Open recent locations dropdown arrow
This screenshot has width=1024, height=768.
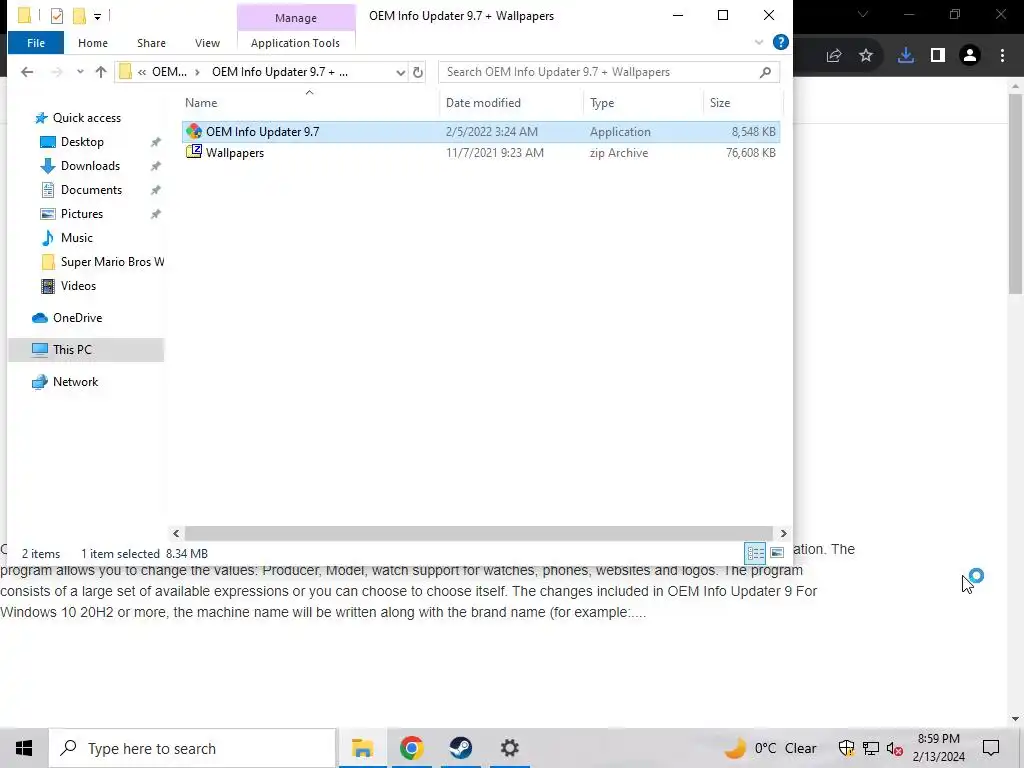(x=80, y=72)
